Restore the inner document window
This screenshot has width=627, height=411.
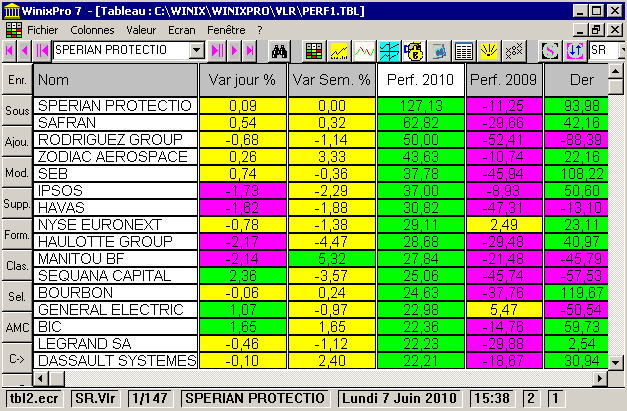(x=597, y=30)
